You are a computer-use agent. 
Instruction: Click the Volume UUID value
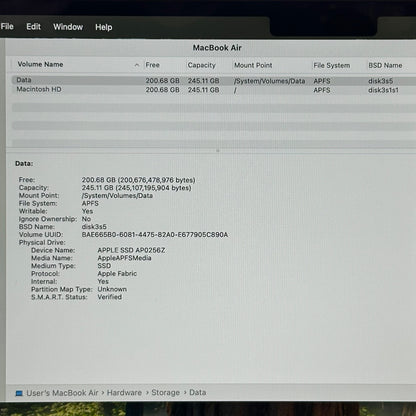155,235
